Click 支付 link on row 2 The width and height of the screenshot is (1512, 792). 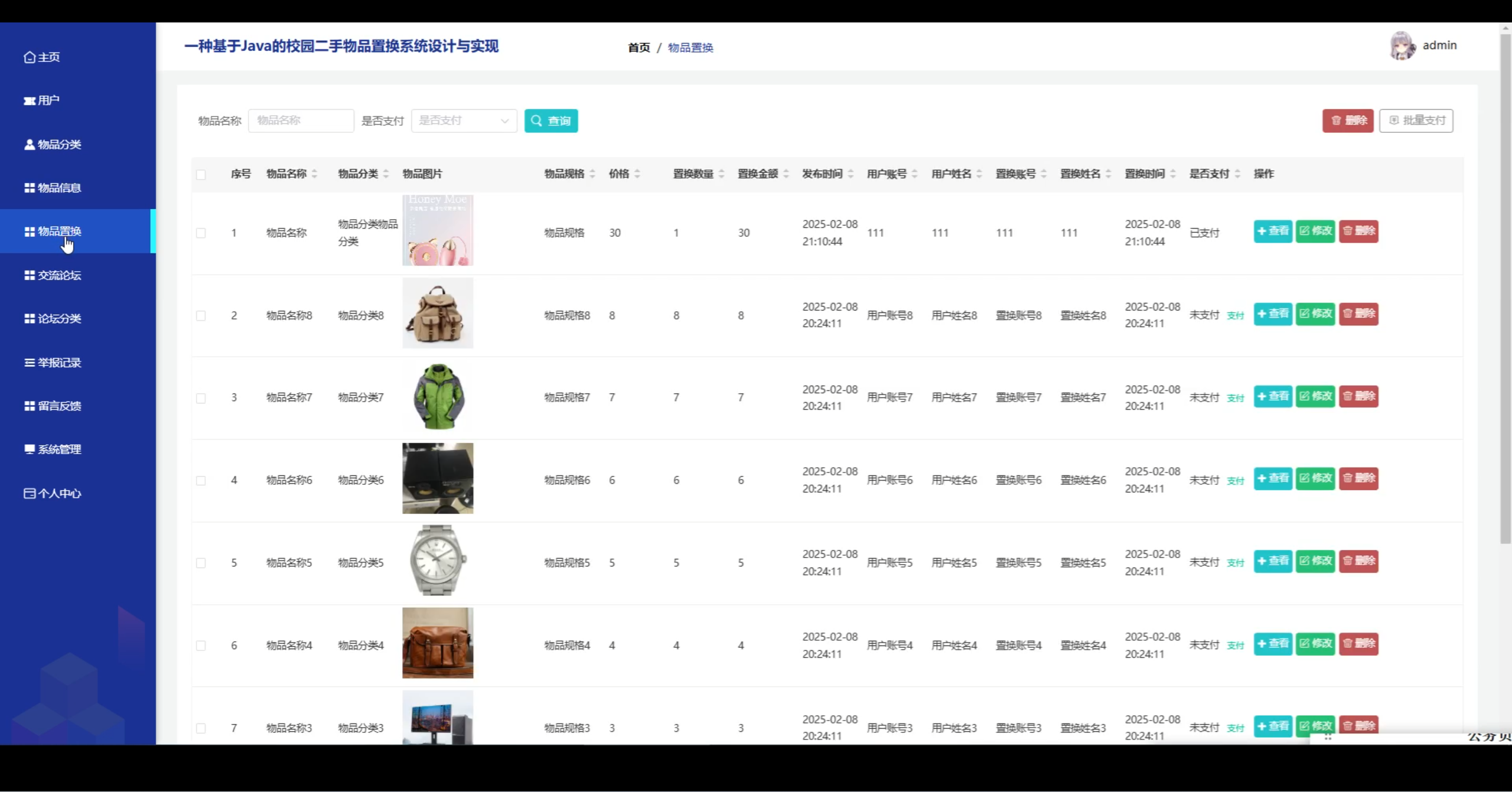1234,315
